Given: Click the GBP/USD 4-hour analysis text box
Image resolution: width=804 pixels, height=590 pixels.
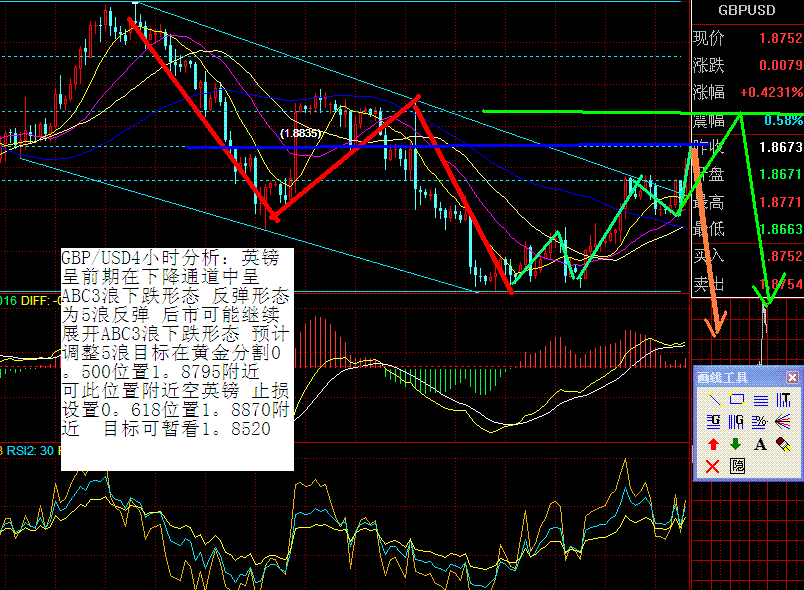Looking at the screenshot, I should pyautogui.click(x=177, y=359).
